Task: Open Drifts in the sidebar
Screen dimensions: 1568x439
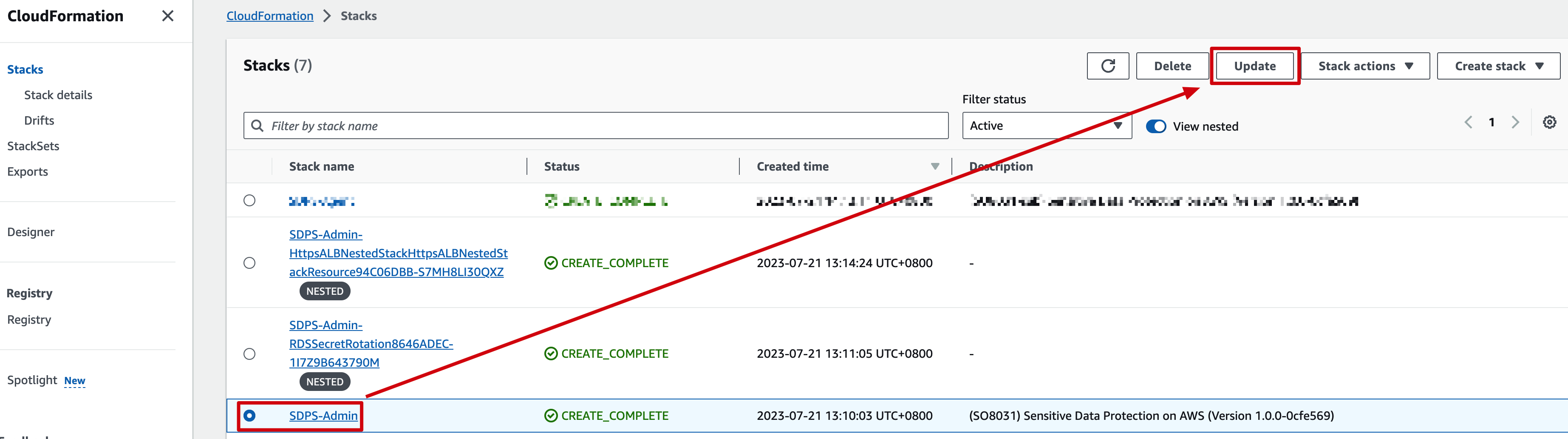Action: click(x=39, y=121)
